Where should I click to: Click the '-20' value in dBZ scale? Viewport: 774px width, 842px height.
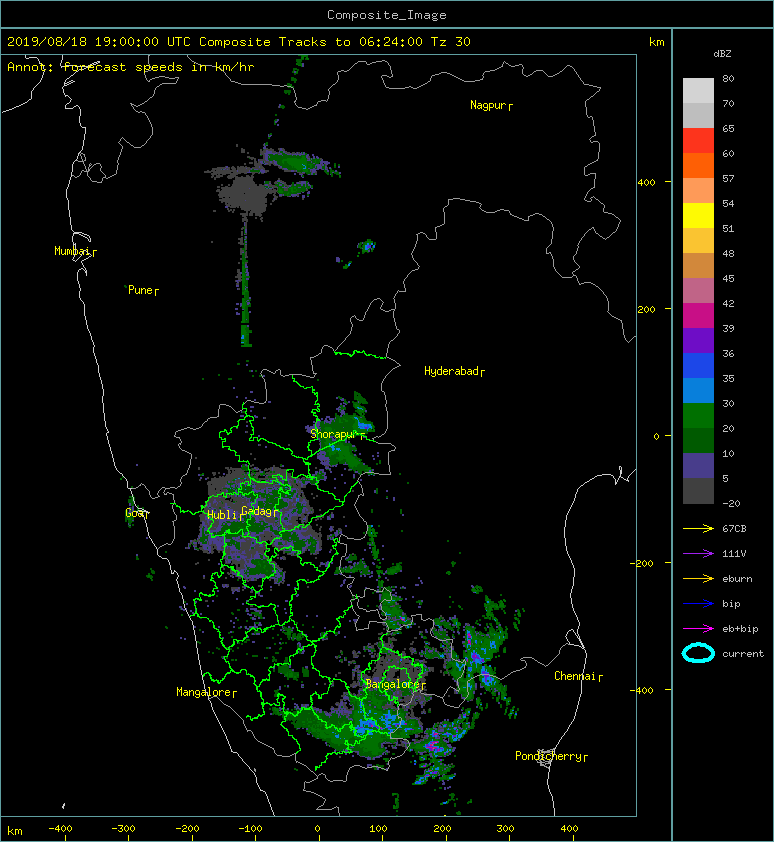(x=731, y=504)
